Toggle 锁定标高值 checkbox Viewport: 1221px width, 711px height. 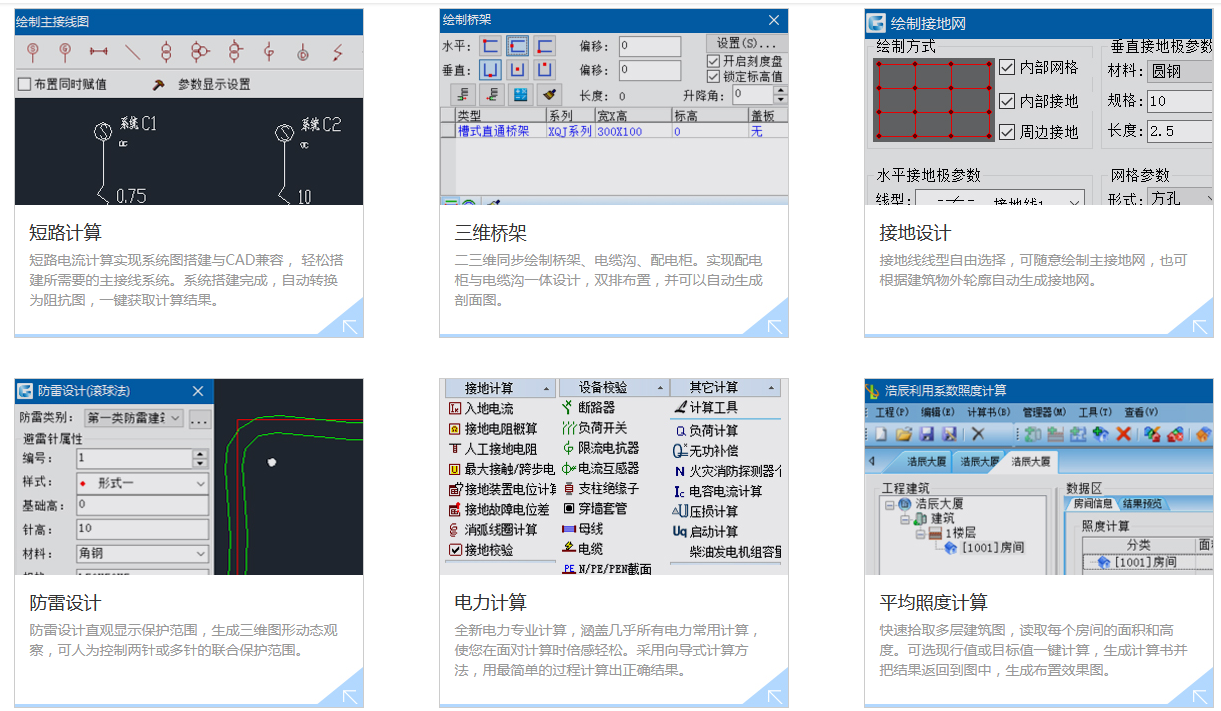713,77
